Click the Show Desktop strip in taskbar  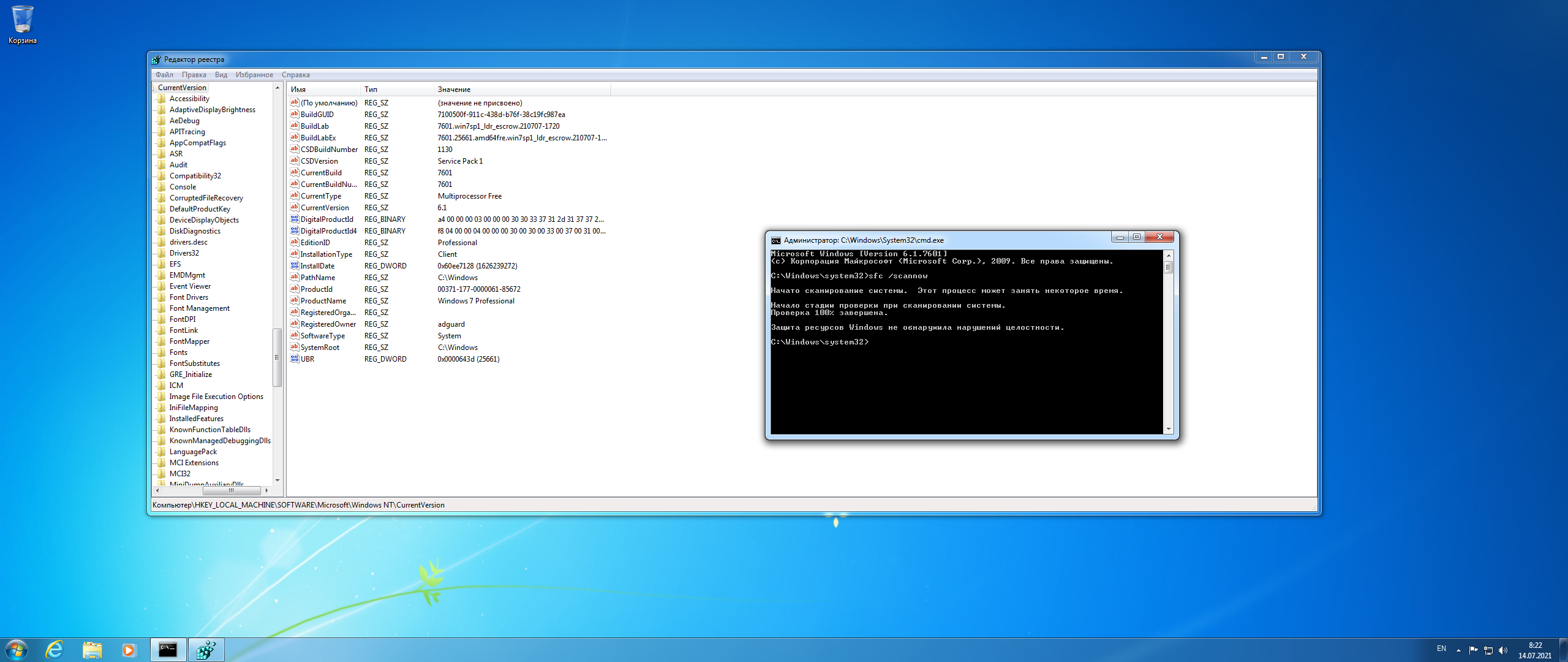(x=1564, y=650)
